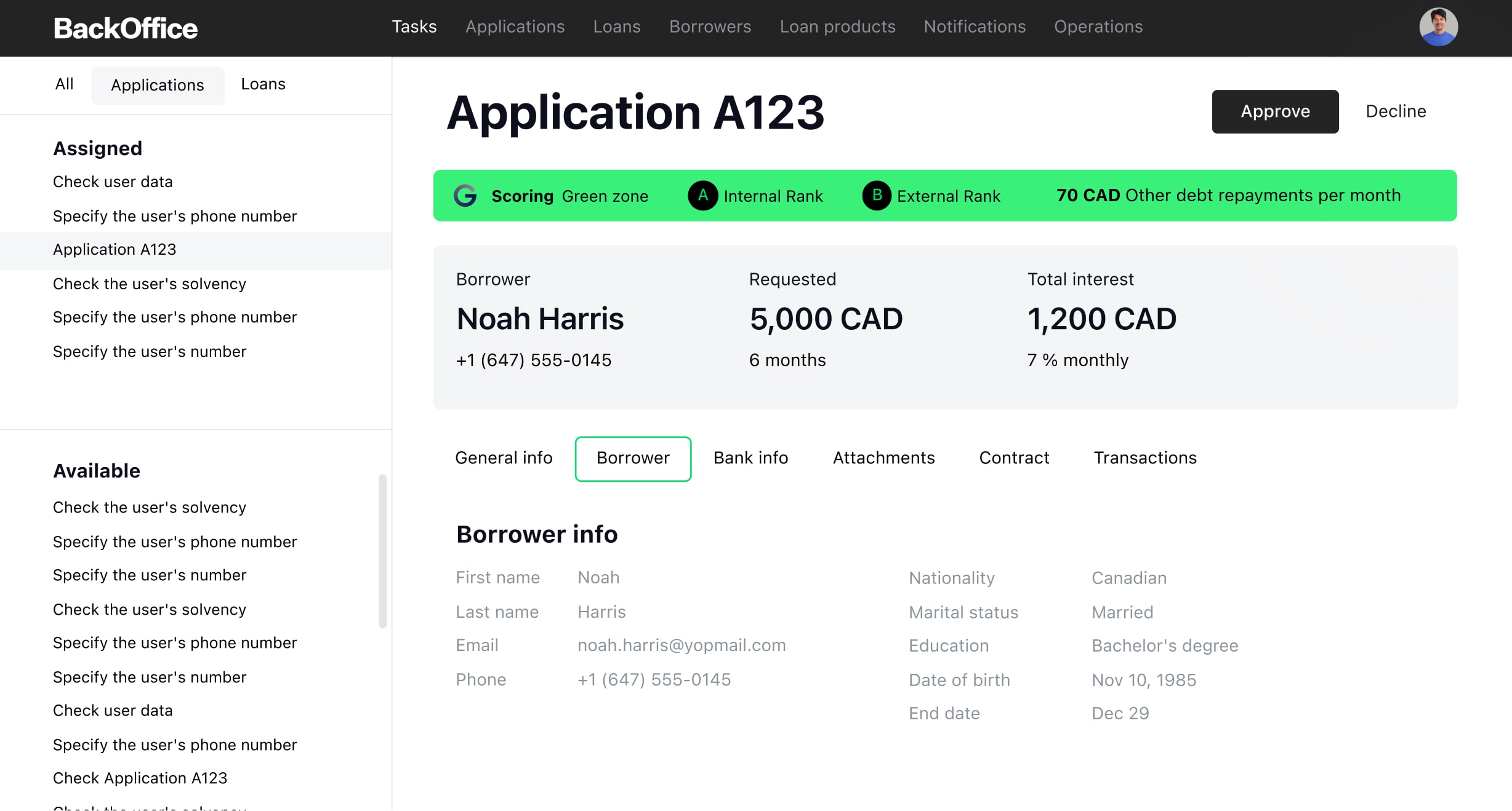Expand the Transactions tab
This screenshot has width=1512, height=811.
click(x=1145, y=458)
